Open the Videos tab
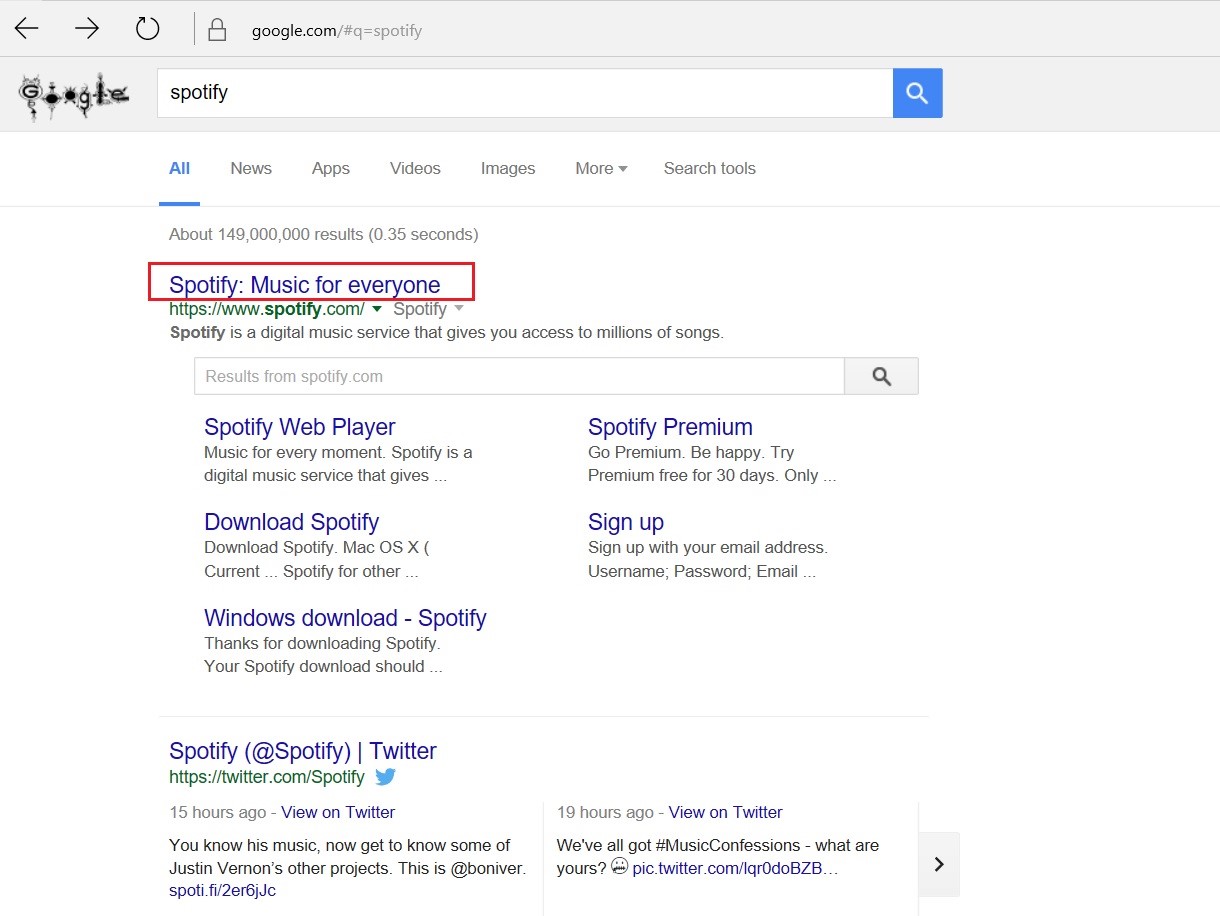Screen dimensions: 1220x916 pyautogui.click(x=415, y=168)
